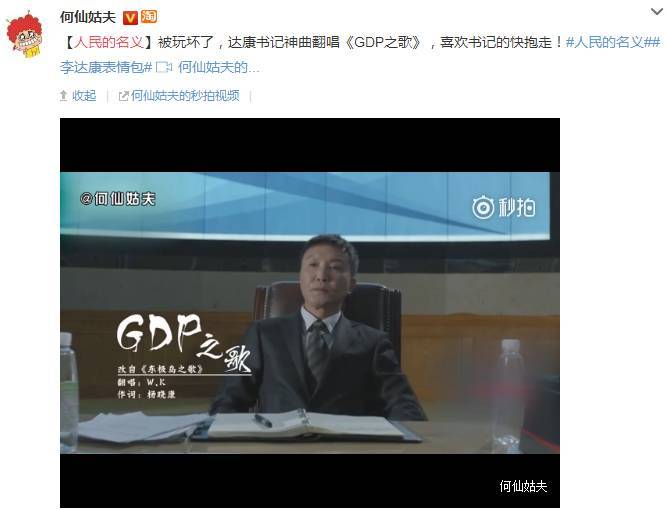Open the 人民的名义 red bracketed topic

pos(109,42)
